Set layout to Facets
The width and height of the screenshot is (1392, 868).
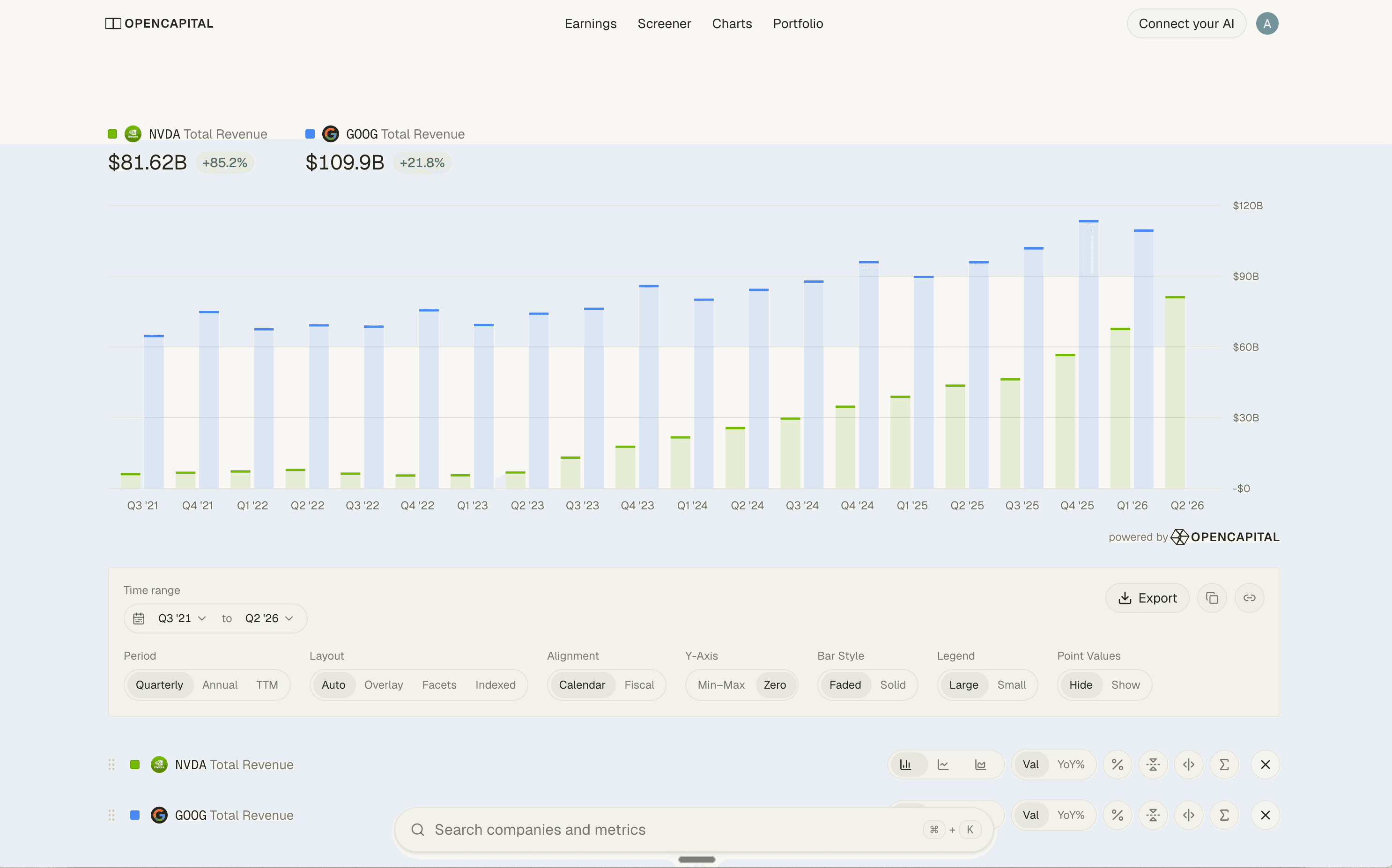pos(439,685)
